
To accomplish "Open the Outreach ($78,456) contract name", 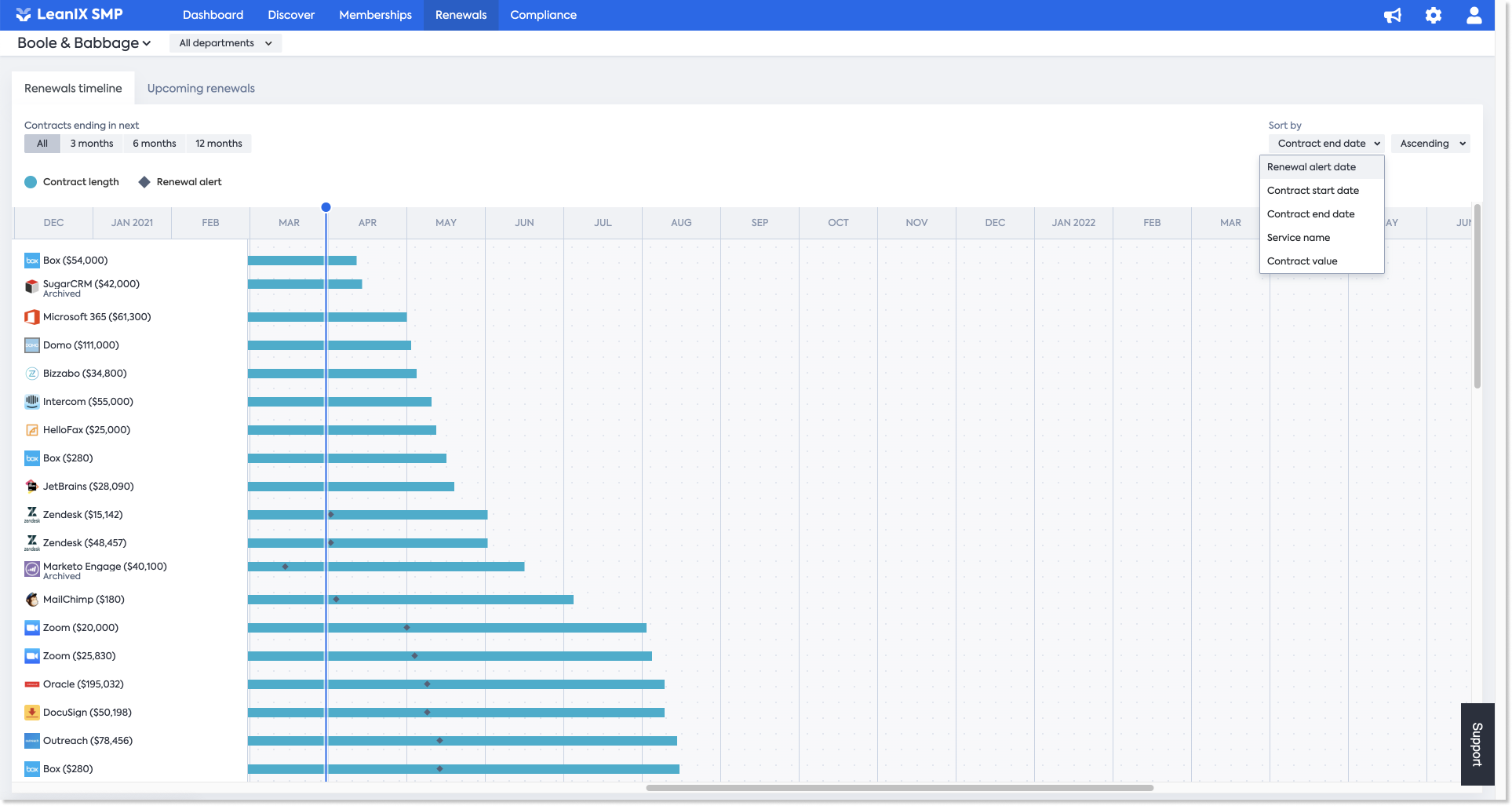I will pos(88,741).
